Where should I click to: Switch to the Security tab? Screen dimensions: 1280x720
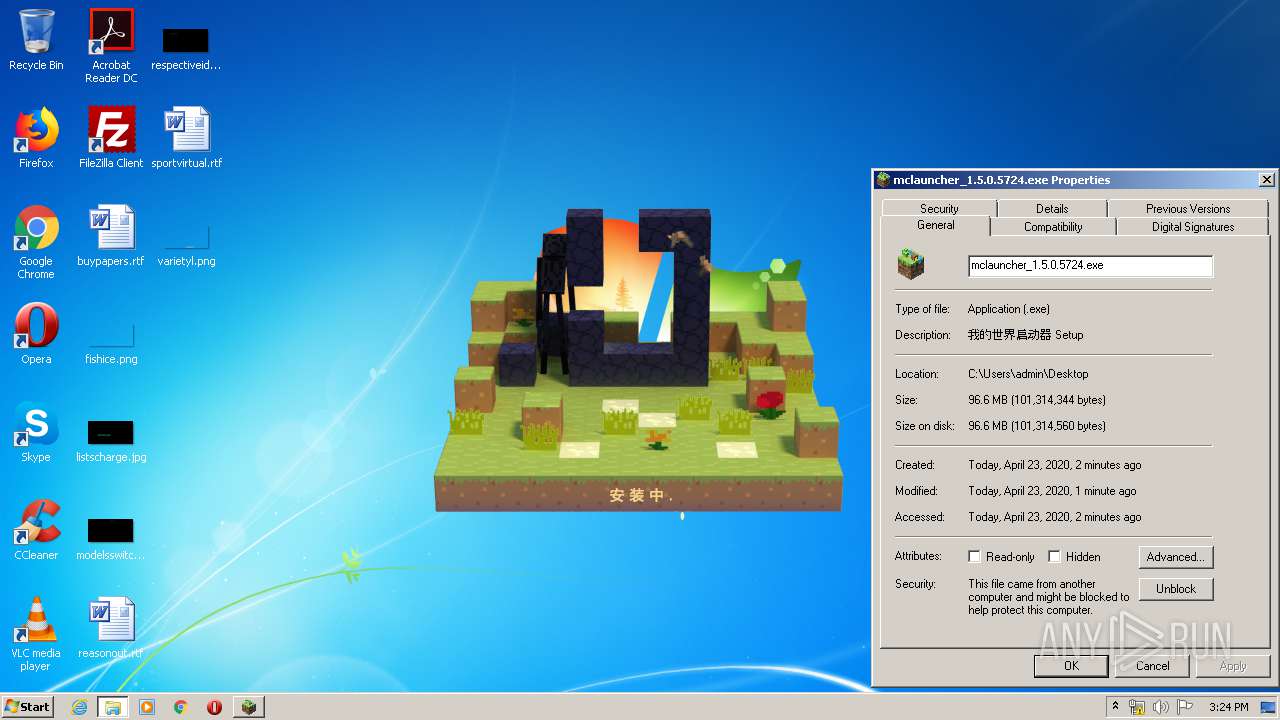(939, 208)
